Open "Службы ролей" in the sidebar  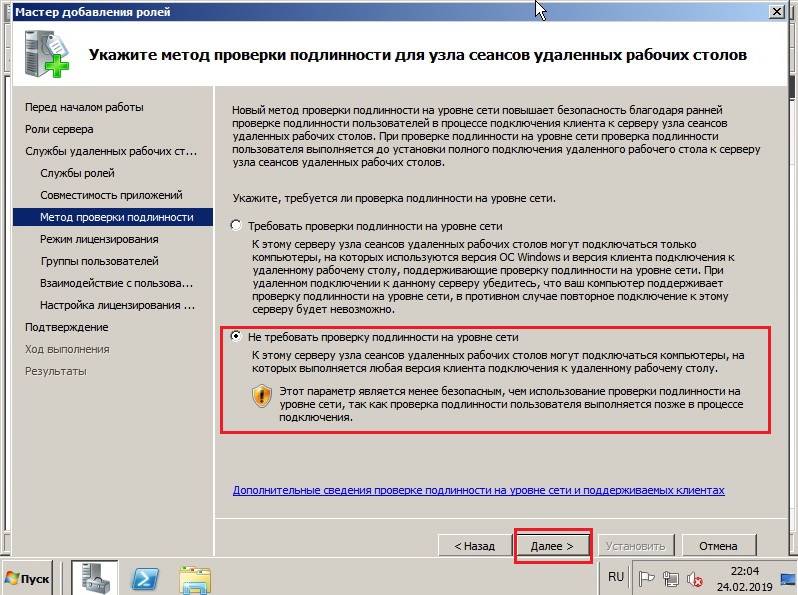pos(77,173)
